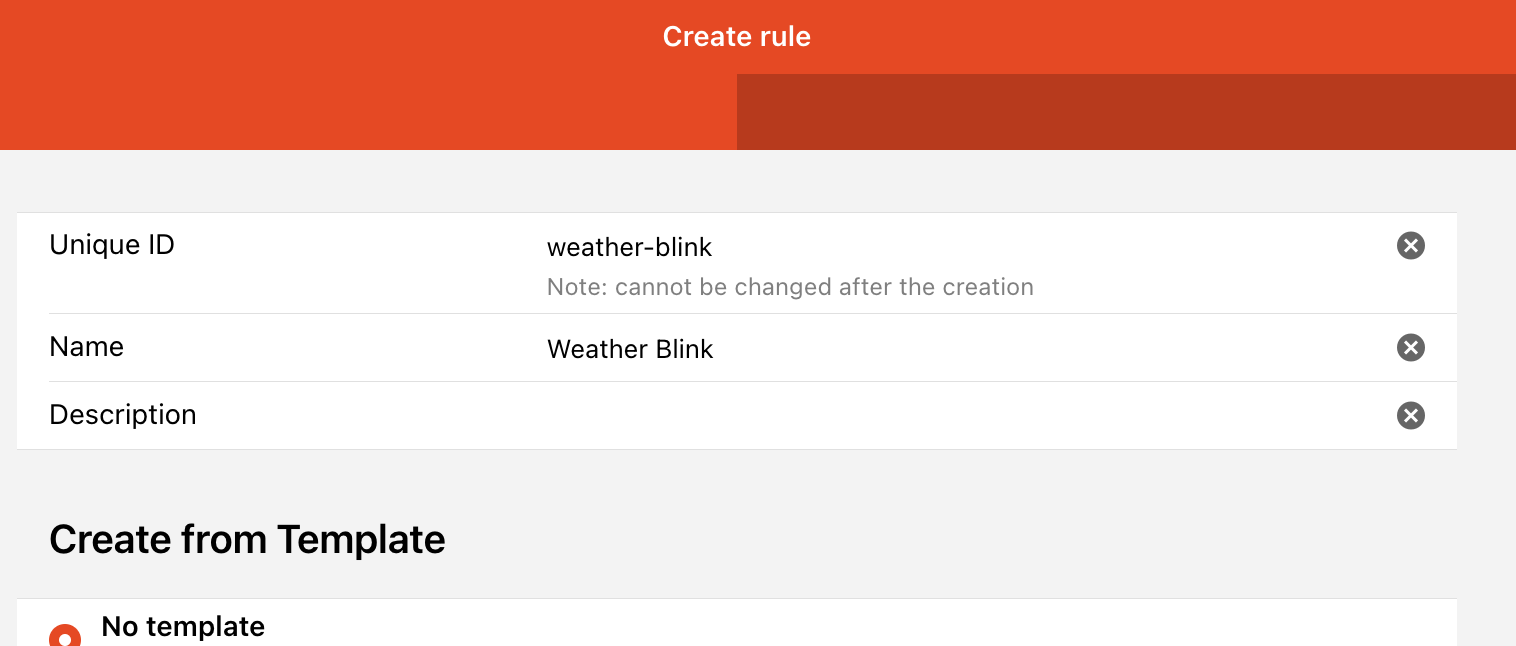The width and height of the screenshot is (1516, 646).
Task: Click the 'Unique ID' row label
Action: pos(112,244)
